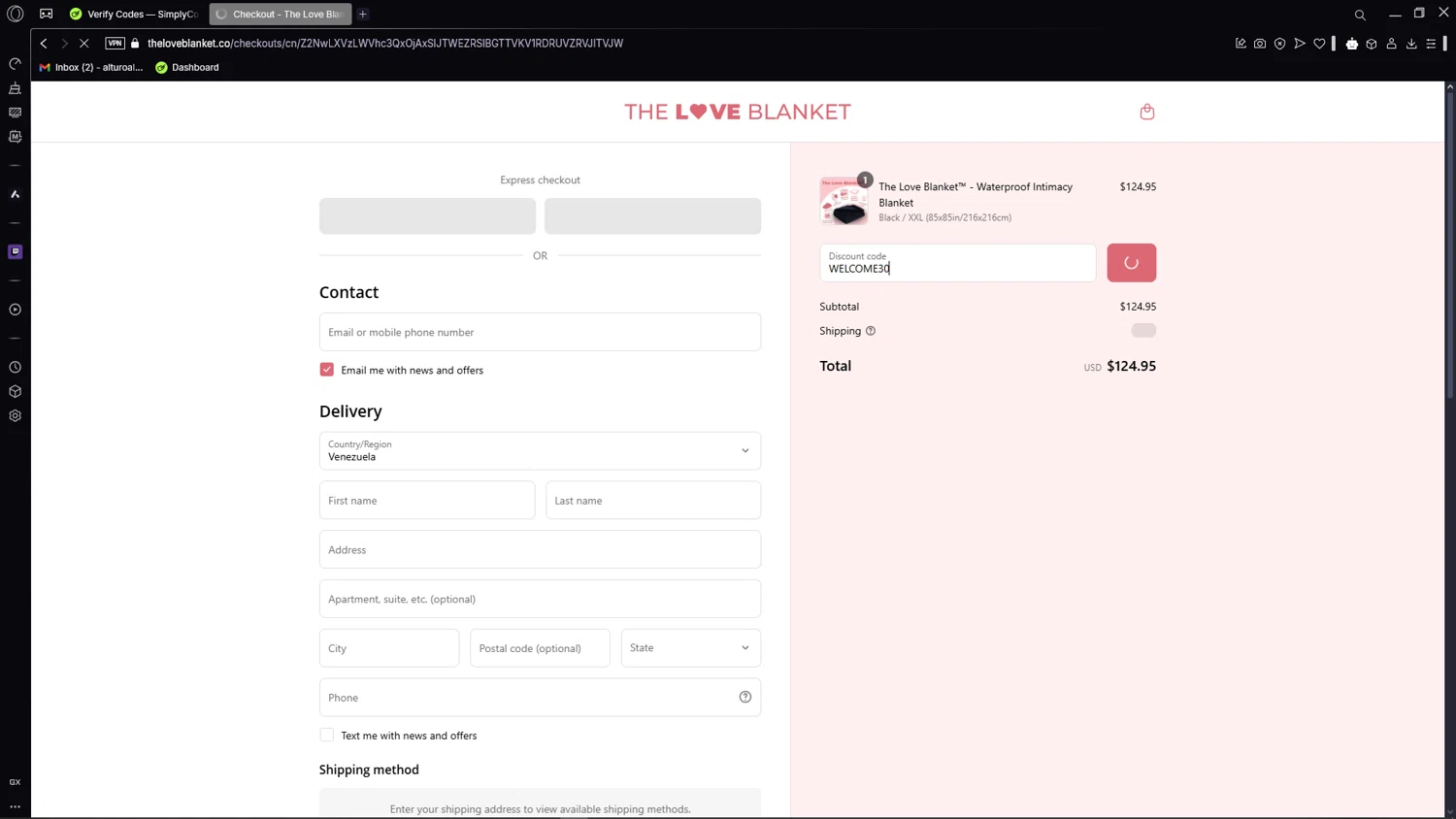Focus Apartment, suite, etc. field
The height and width of the screenshot is (819, 1456).
click(x=540, y=599)
